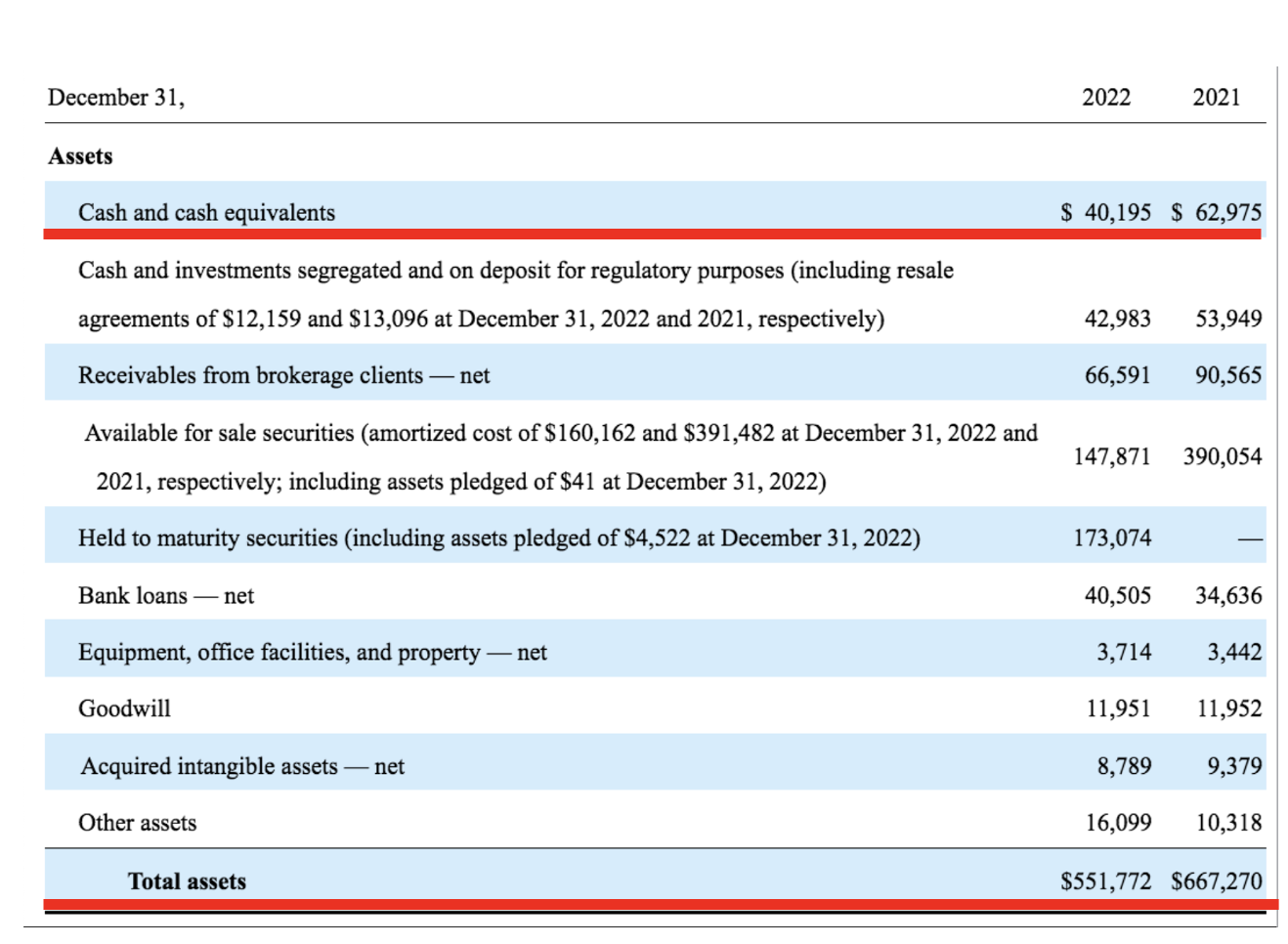Click 'Cash and investments segregated' description line
This screenshot has width=1288, height=944.
[516, 271]
